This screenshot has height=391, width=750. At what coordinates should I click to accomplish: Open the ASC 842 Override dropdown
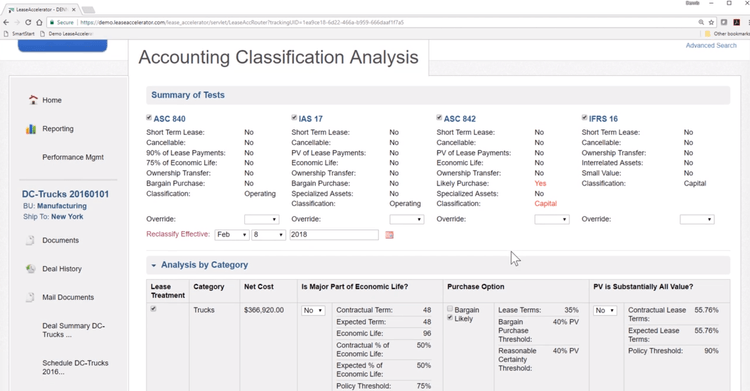tap(551, 219)
